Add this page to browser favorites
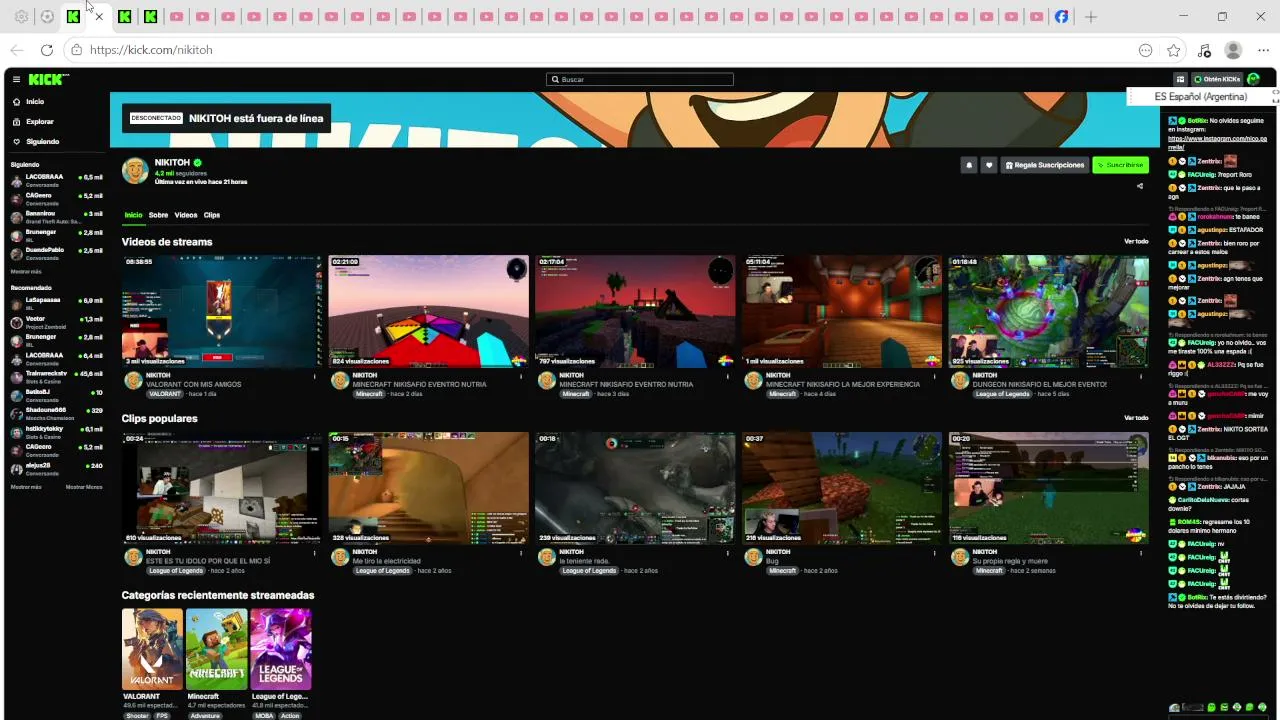The image size is (1280, 720). coord(1174,50)
